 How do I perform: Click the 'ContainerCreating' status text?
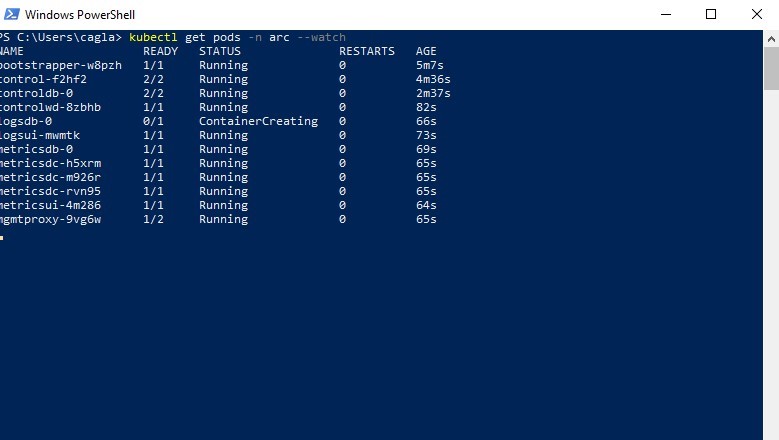point(258,121)
